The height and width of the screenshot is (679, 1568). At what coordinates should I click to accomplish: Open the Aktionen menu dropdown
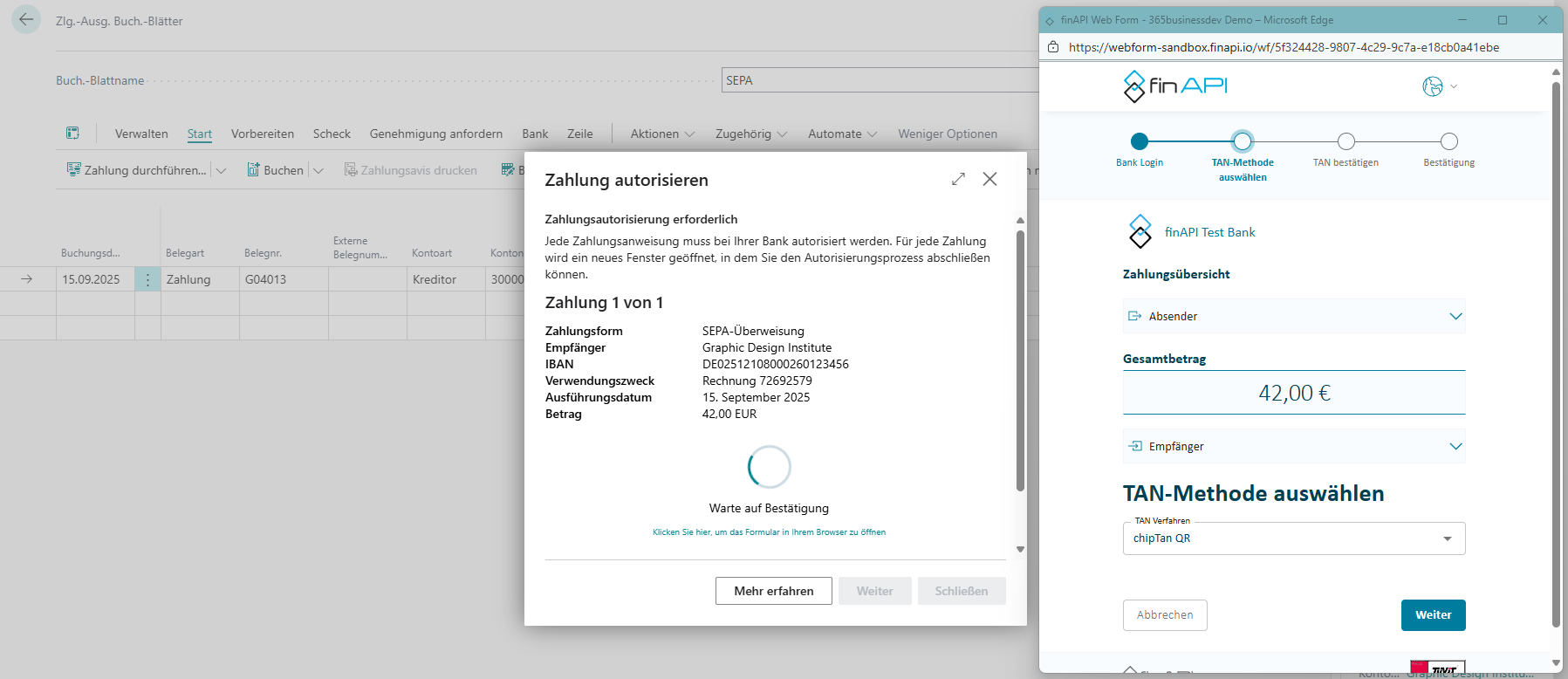tap(662, 134)
